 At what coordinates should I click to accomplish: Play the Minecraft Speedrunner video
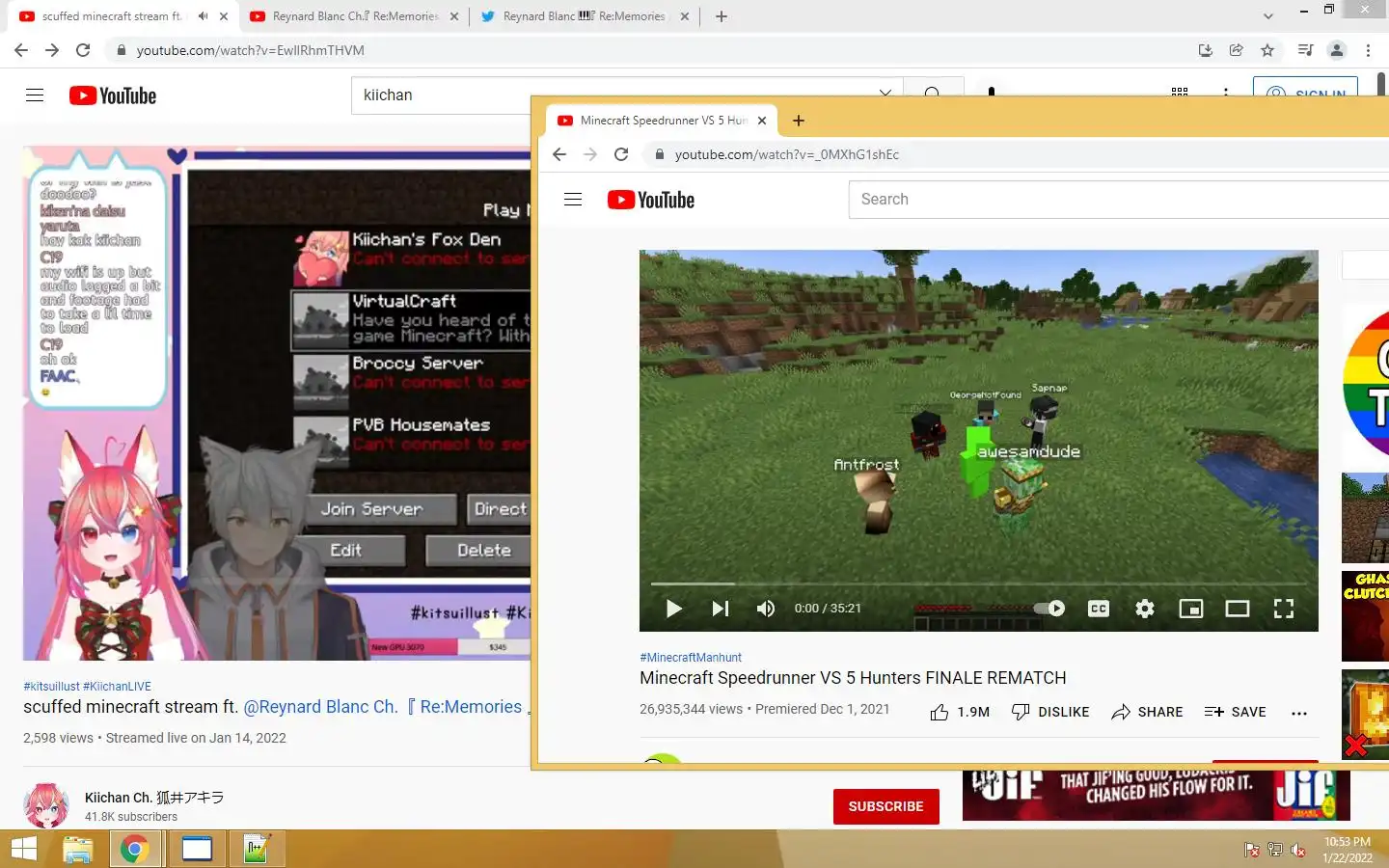[673, 609]
